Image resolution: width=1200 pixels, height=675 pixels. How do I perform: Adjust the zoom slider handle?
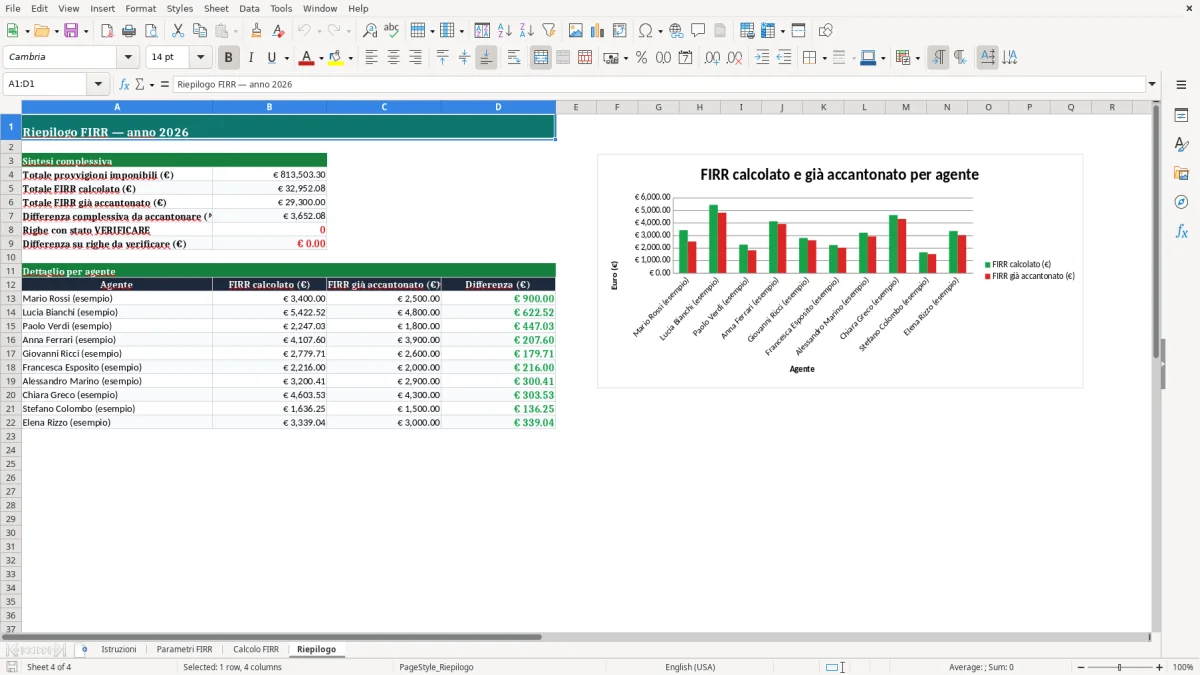coord(1119,667)
